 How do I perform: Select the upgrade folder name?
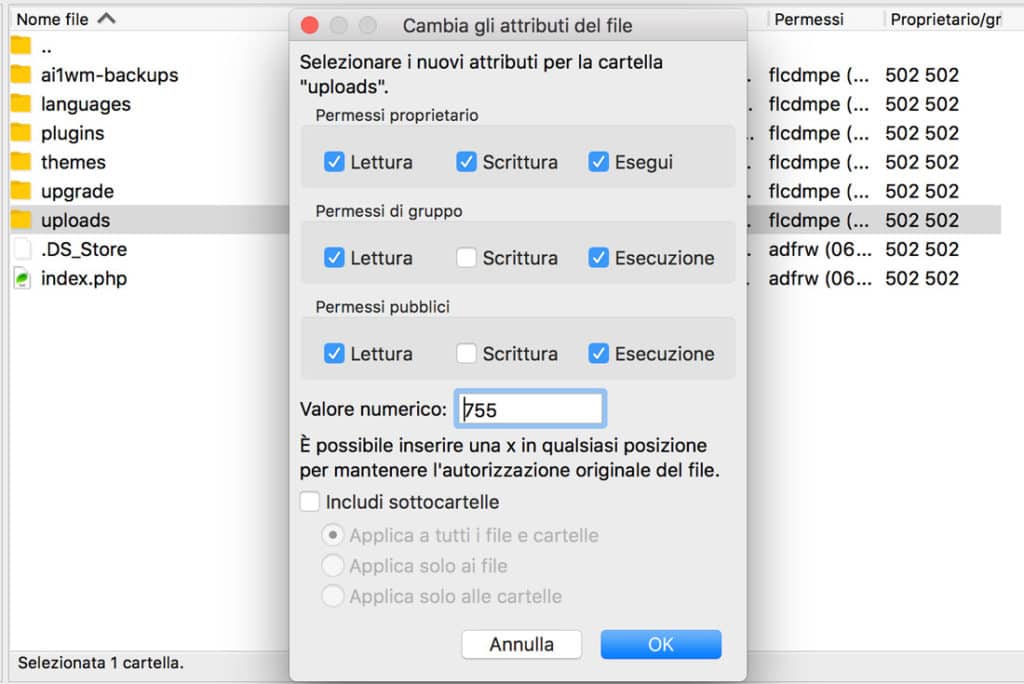[x=77, y=191]
